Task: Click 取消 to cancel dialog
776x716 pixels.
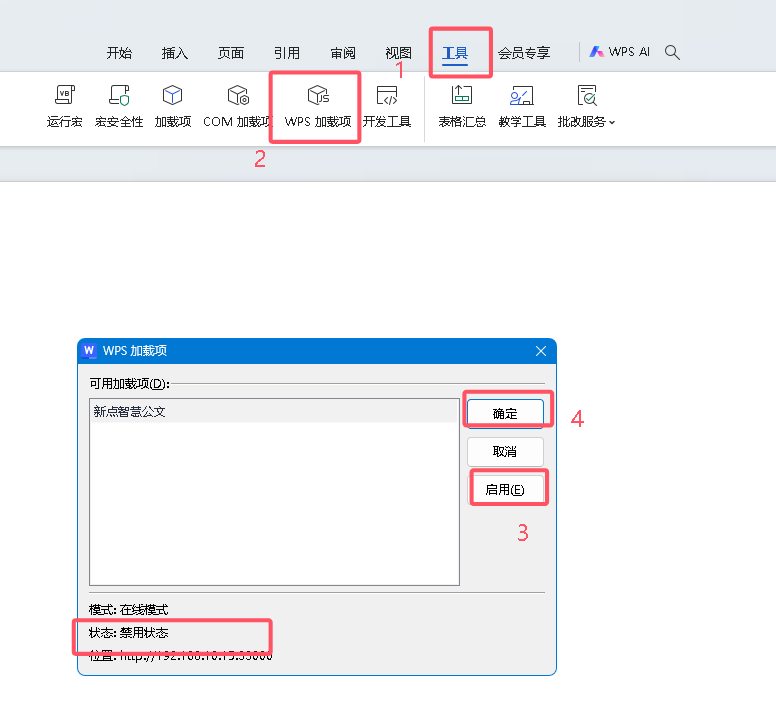Action: tap(505, 451)
